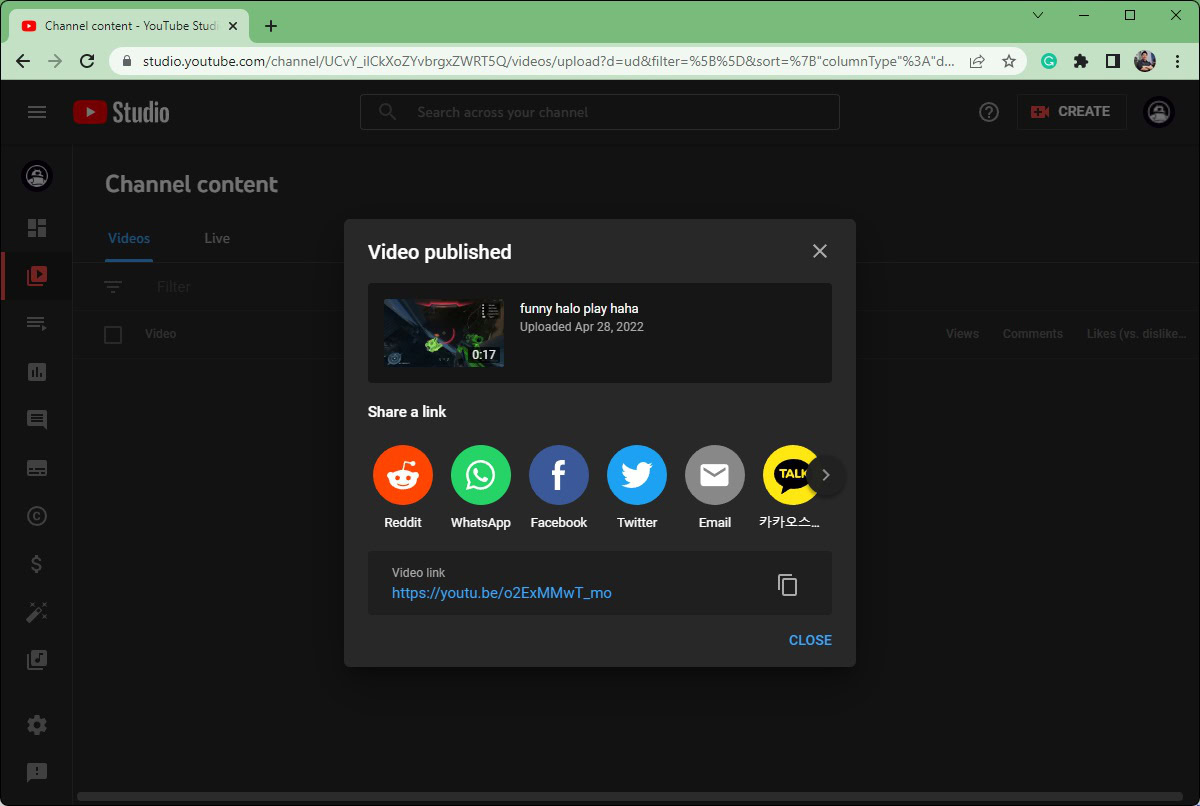
Task: Share video to Twitter
Action: [x=637, y=475]
